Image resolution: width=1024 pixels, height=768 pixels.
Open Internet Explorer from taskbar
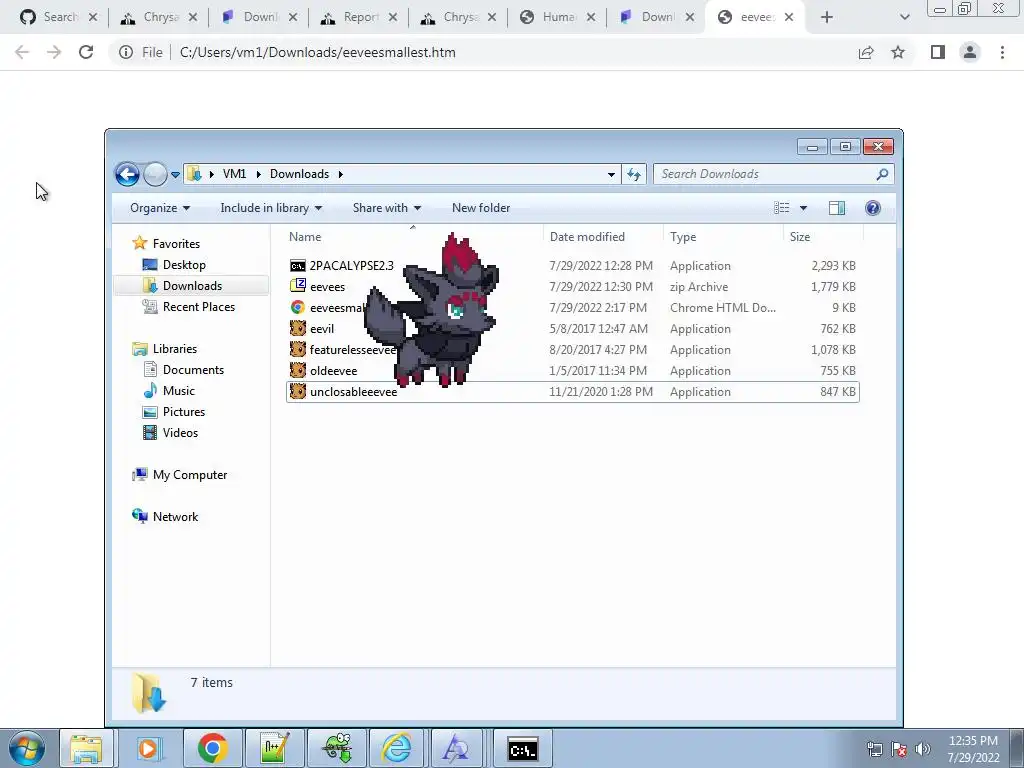pos(397,748)
